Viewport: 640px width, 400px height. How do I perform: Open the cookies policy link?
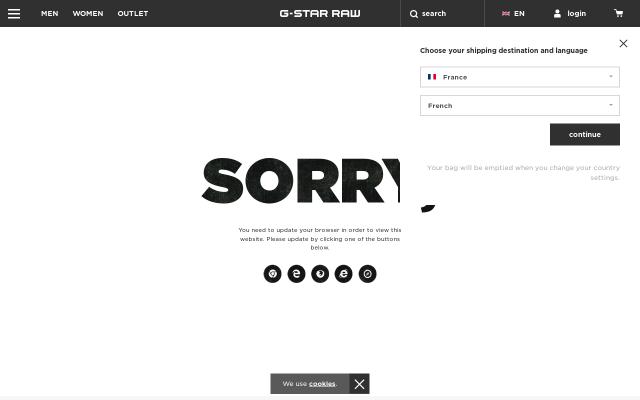click(322, 384)
